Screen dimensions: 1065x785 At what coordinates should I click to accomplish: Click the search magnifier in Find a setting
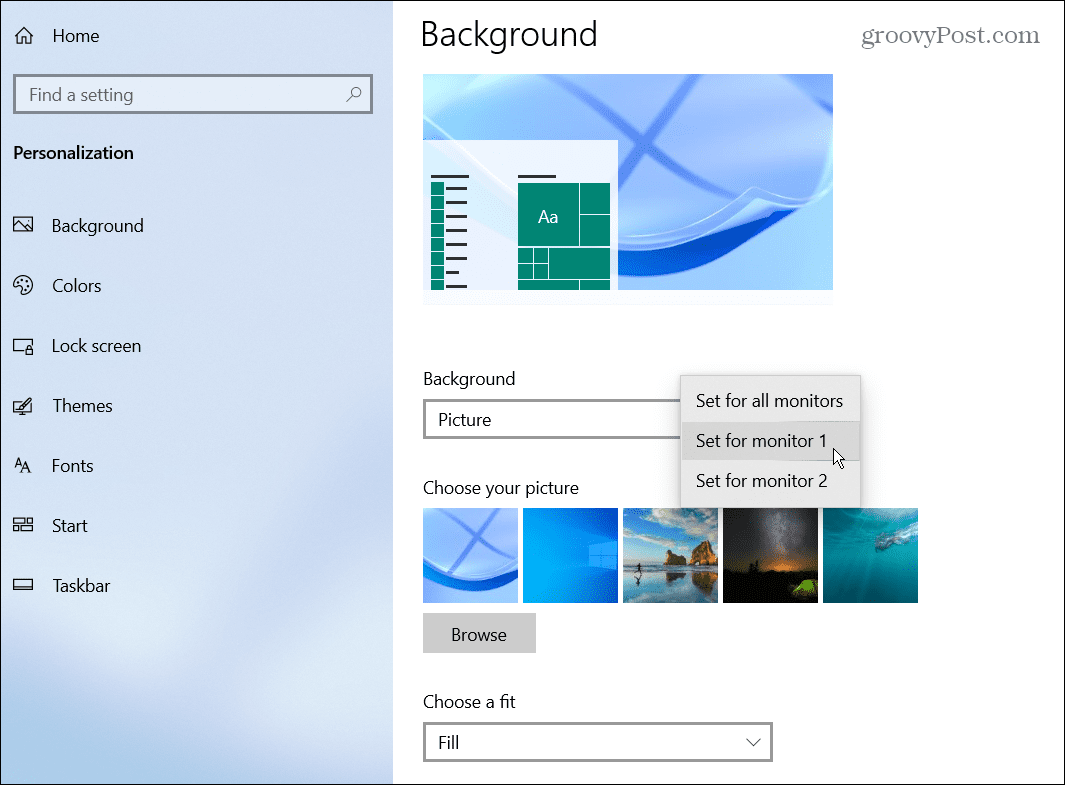coord(354,93)
